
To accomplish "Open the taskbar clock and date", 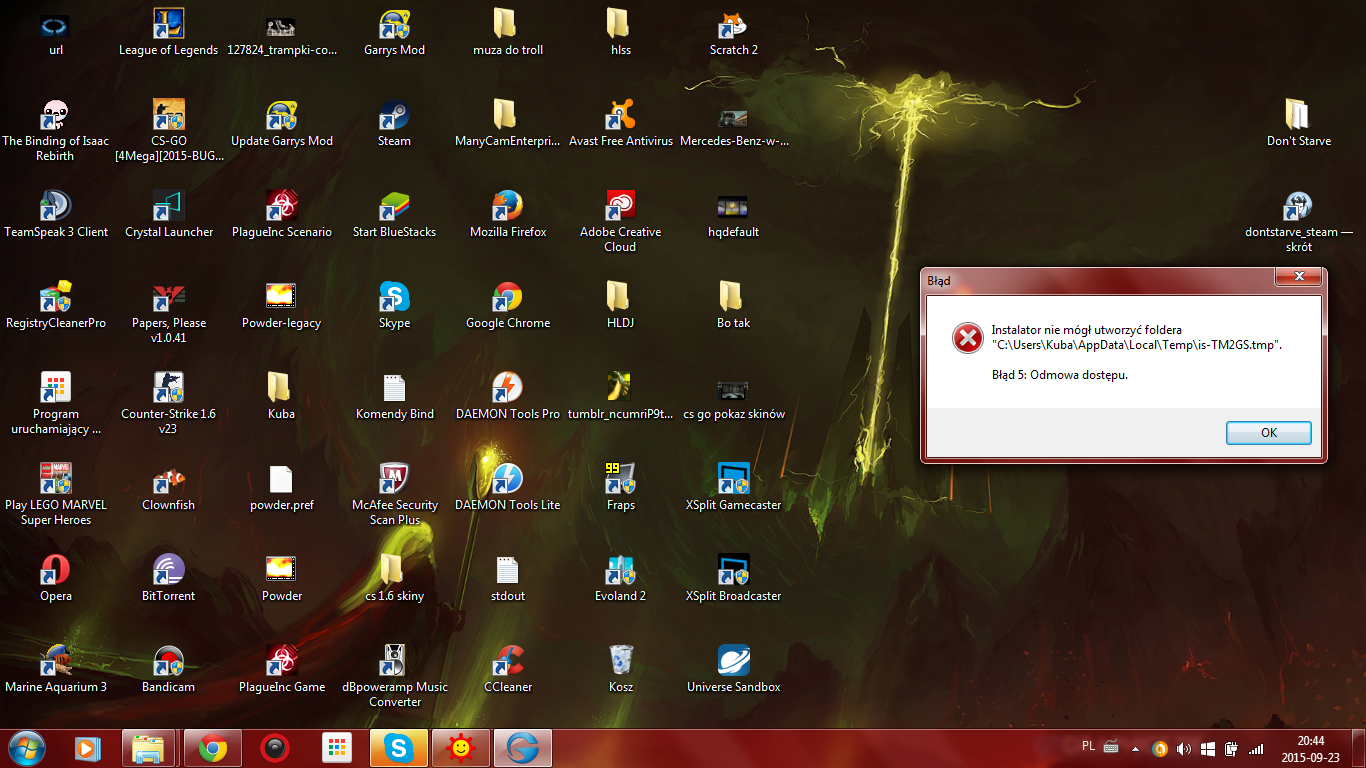I will [x=1311, y=748].
